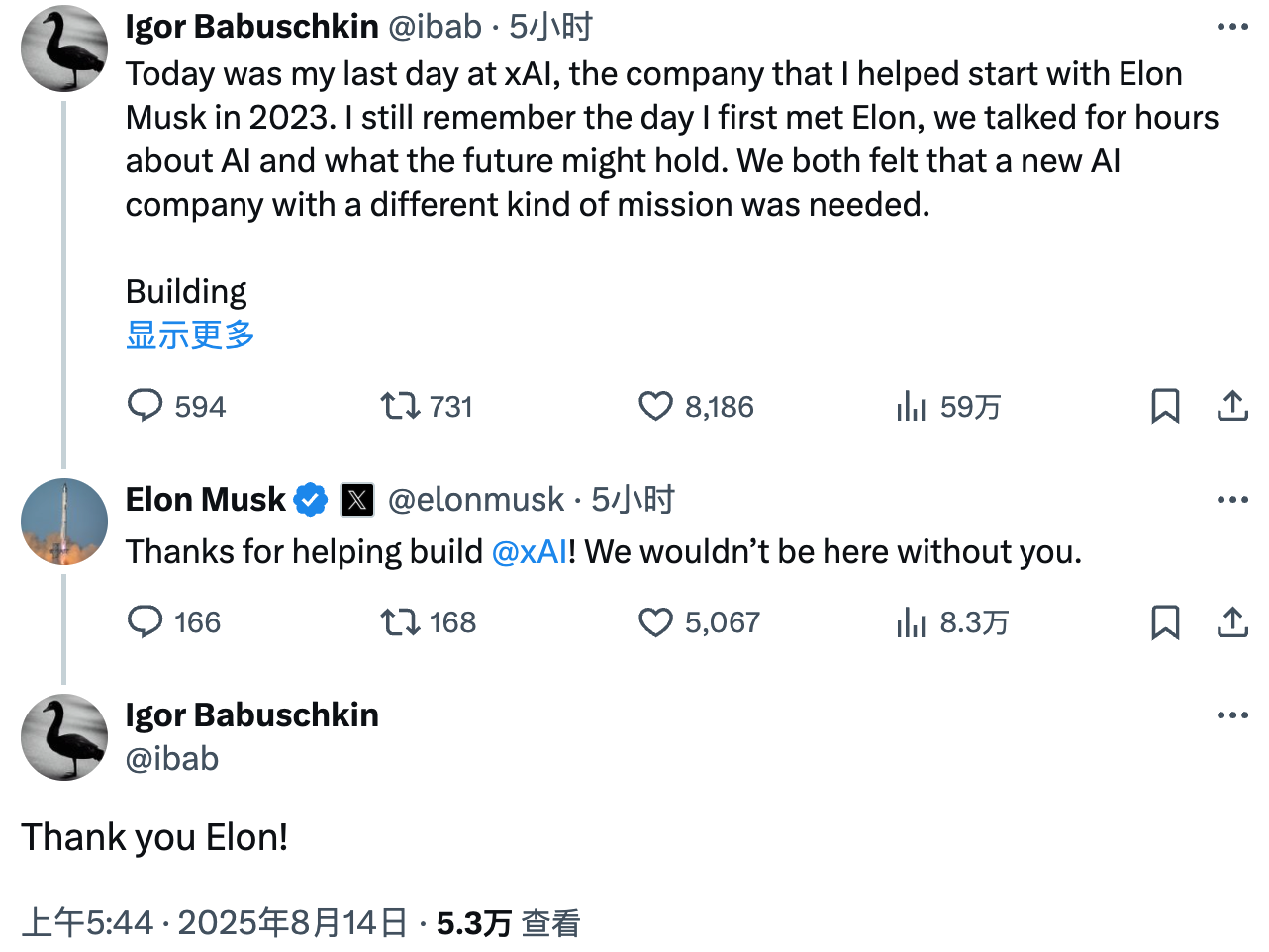The image size is (1269, 952).
Task: Like Igor's post with 8,186 likes
Action: pyautogui.click(x=655, y=406)
